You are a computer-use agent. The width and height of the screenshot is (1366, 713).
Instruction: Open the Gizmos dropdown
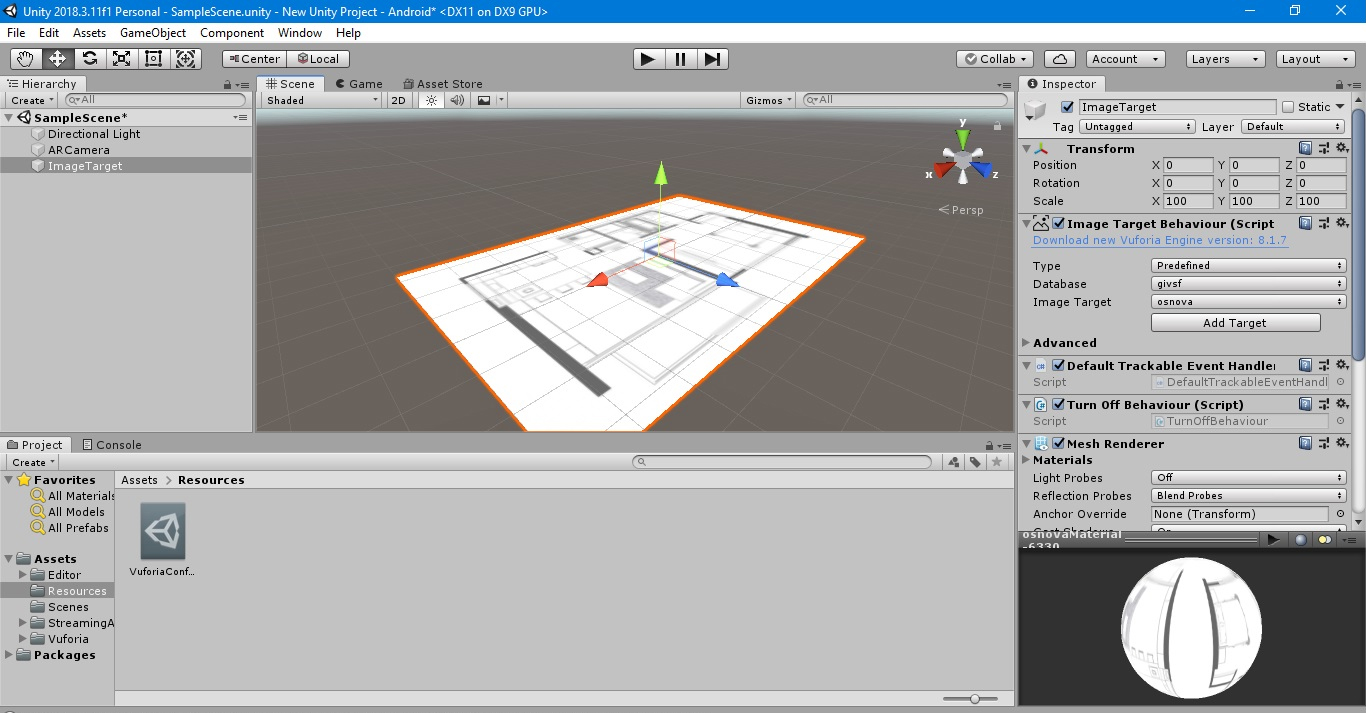[769, 100]
